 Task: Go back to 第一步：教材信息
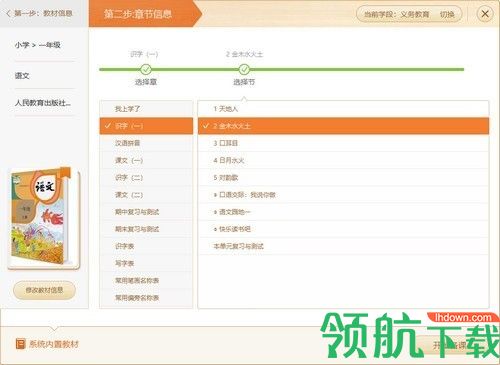[40, 13]
